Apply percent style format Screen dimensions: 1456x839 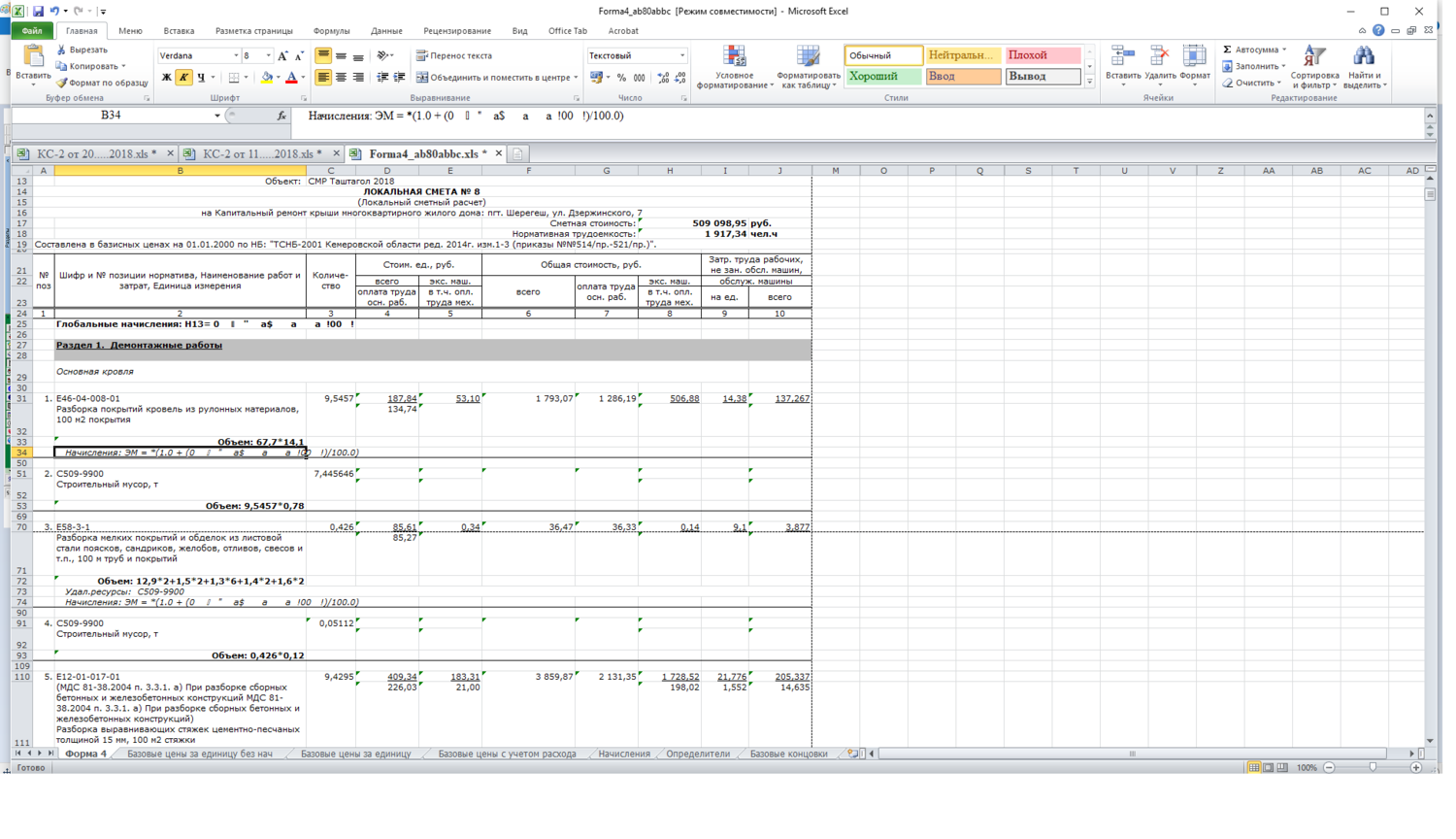(x=621, y=78)
